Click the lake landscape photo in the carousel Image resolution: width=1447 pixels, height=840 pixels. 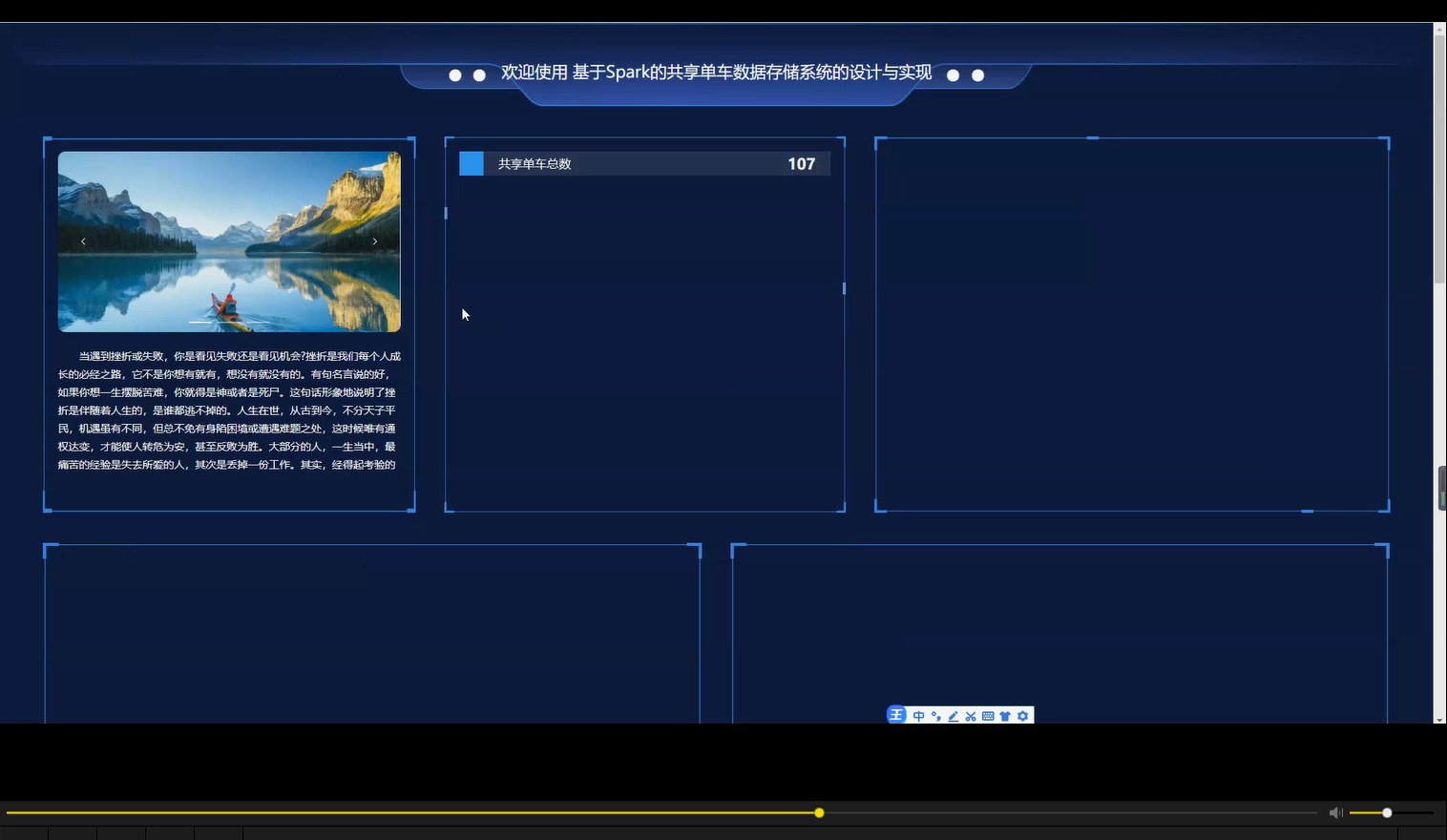[229, 241]
